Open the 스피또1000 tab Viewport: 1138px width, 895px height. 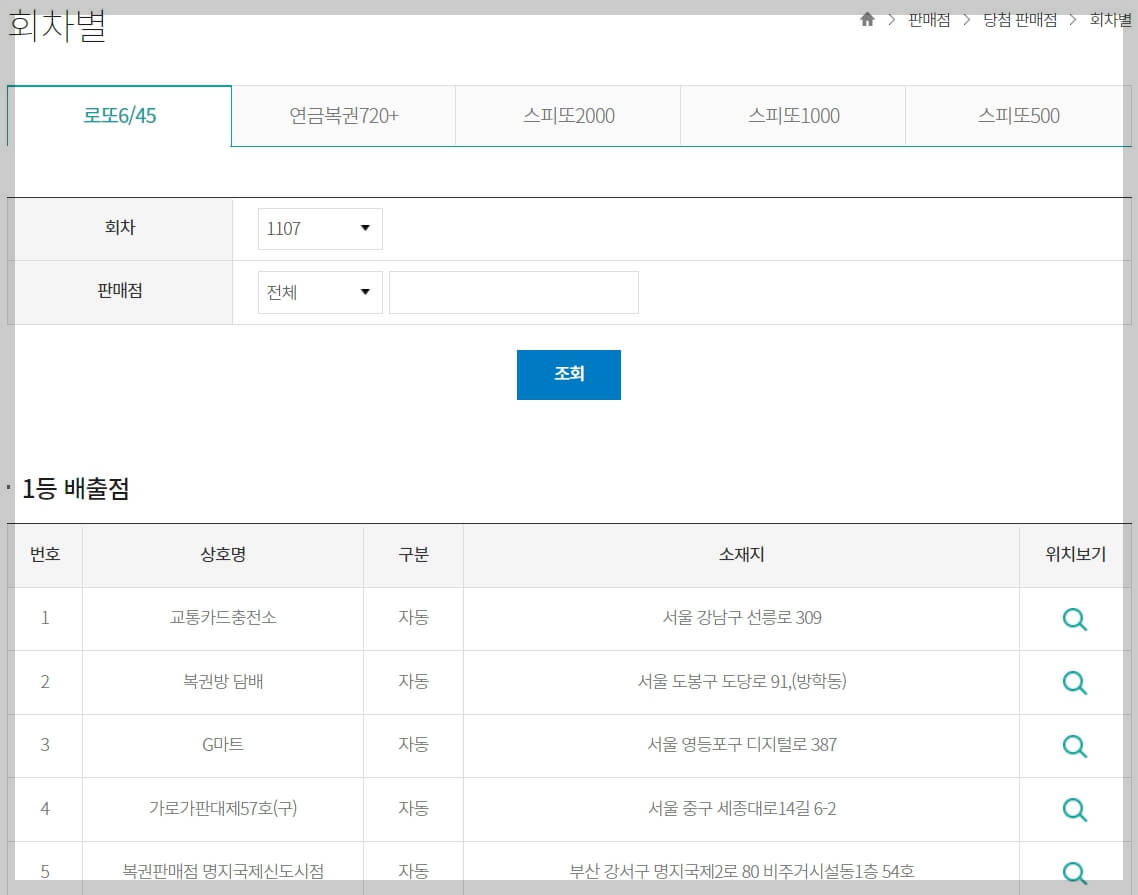tap(792, 116)
